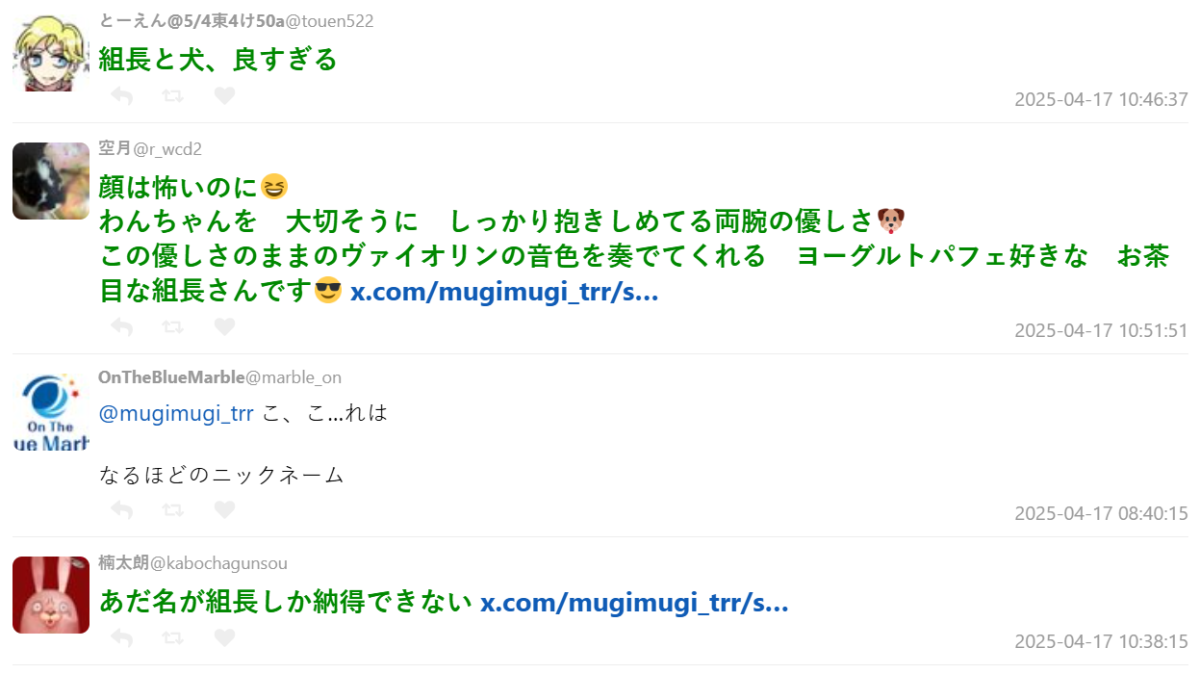Reply to touen522's tweet
This screenshot has width=1200, height=674.
pyautogui.click(x=122, y=96)
